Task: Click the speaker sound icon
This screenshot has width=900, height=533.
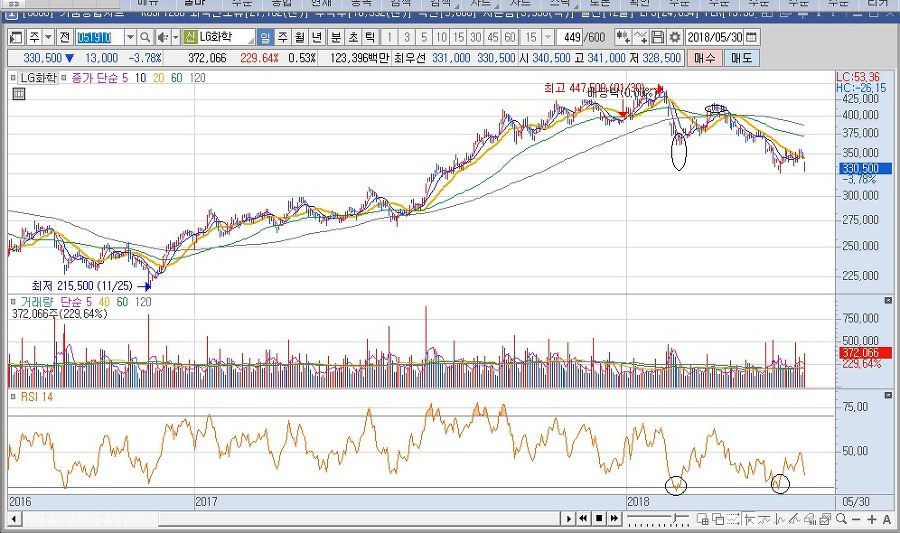Action: pyautogui.click(x=162, y=37)
